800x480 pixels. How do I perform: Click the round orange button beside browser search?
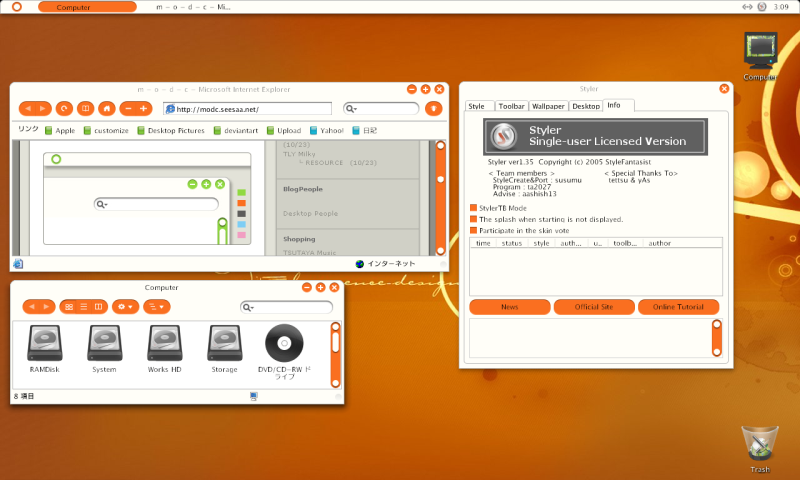pos(434,108)
